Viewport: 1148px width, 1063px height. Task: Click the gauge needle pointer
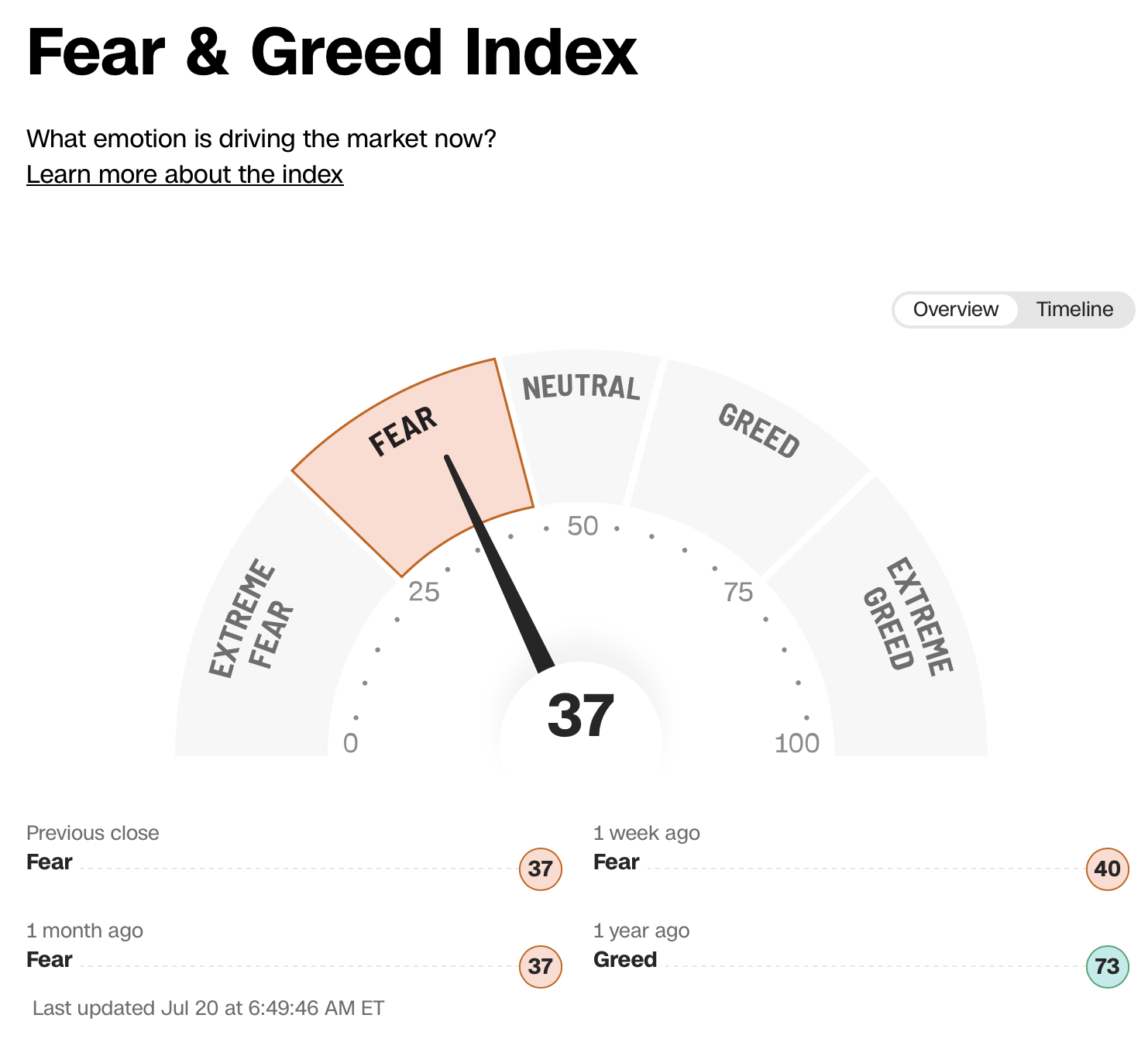[500, 563]
